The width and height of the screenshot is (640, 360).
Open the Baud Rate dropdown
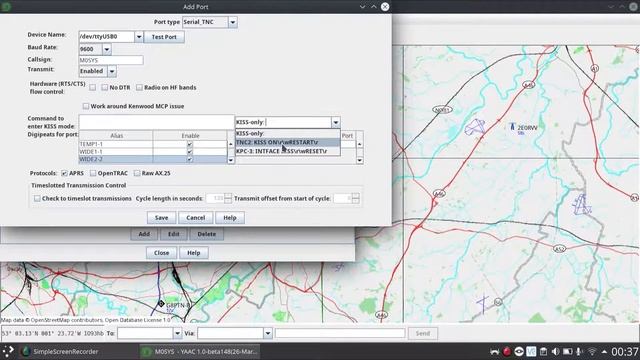107,49
